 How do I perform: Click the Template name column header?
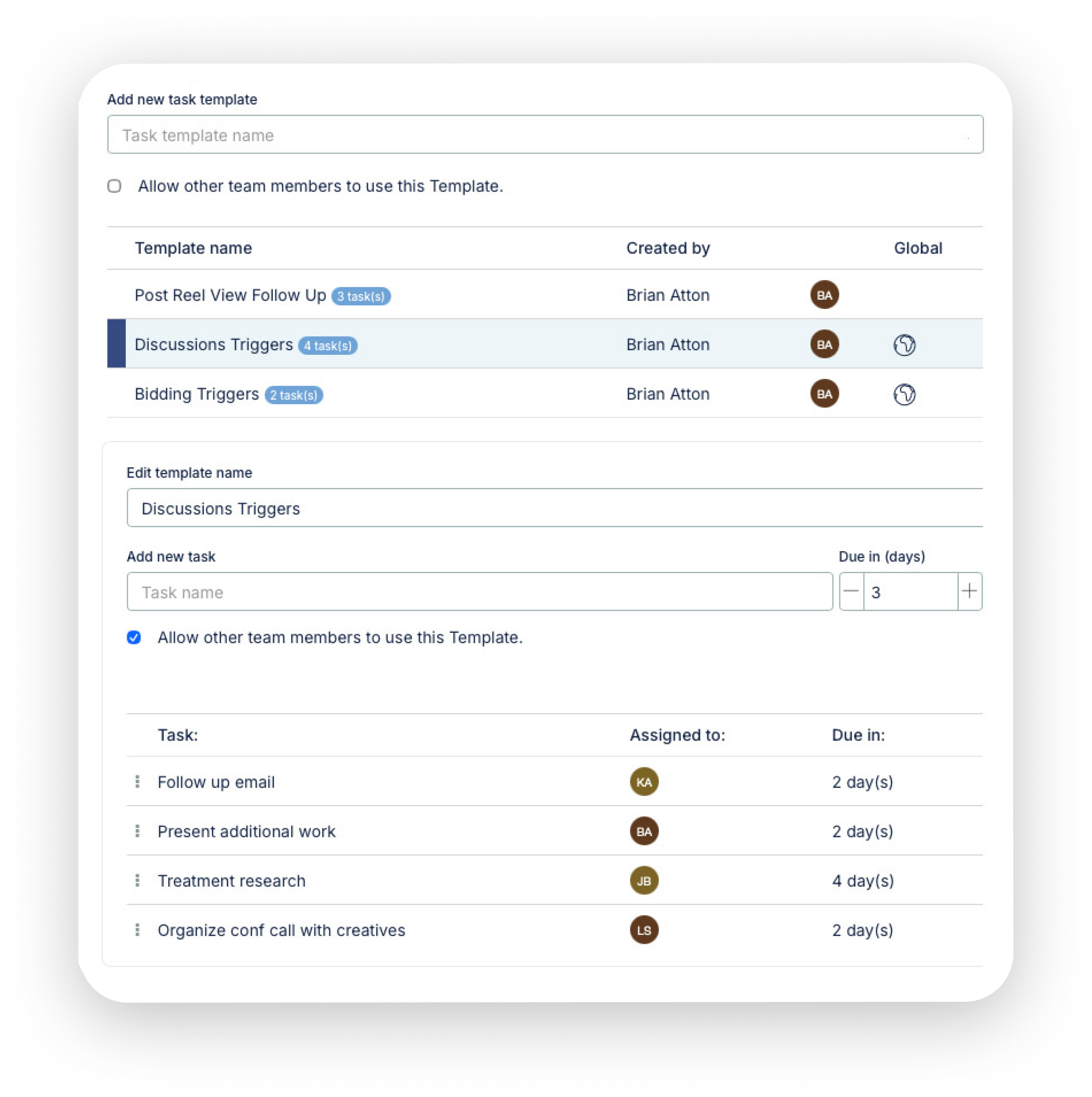tap(193, 248)
